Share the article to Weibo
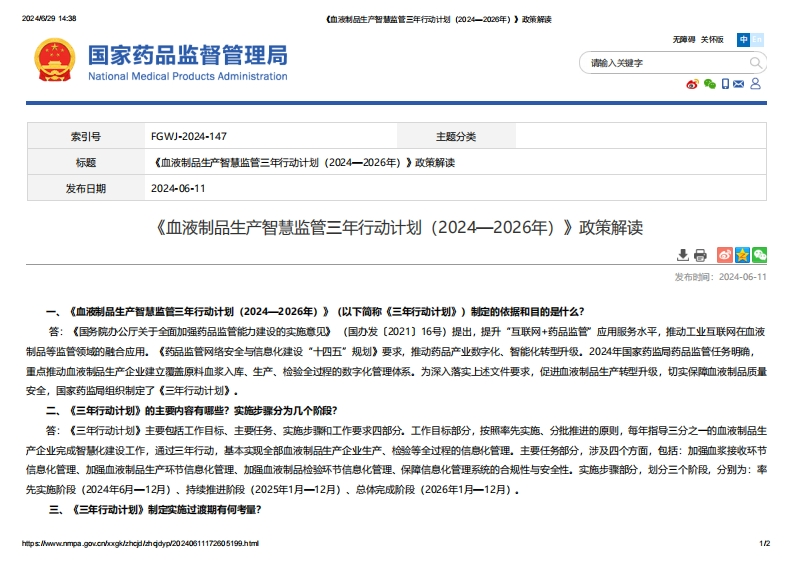This screenshot has height=561, width=793. tap(725, 255)
